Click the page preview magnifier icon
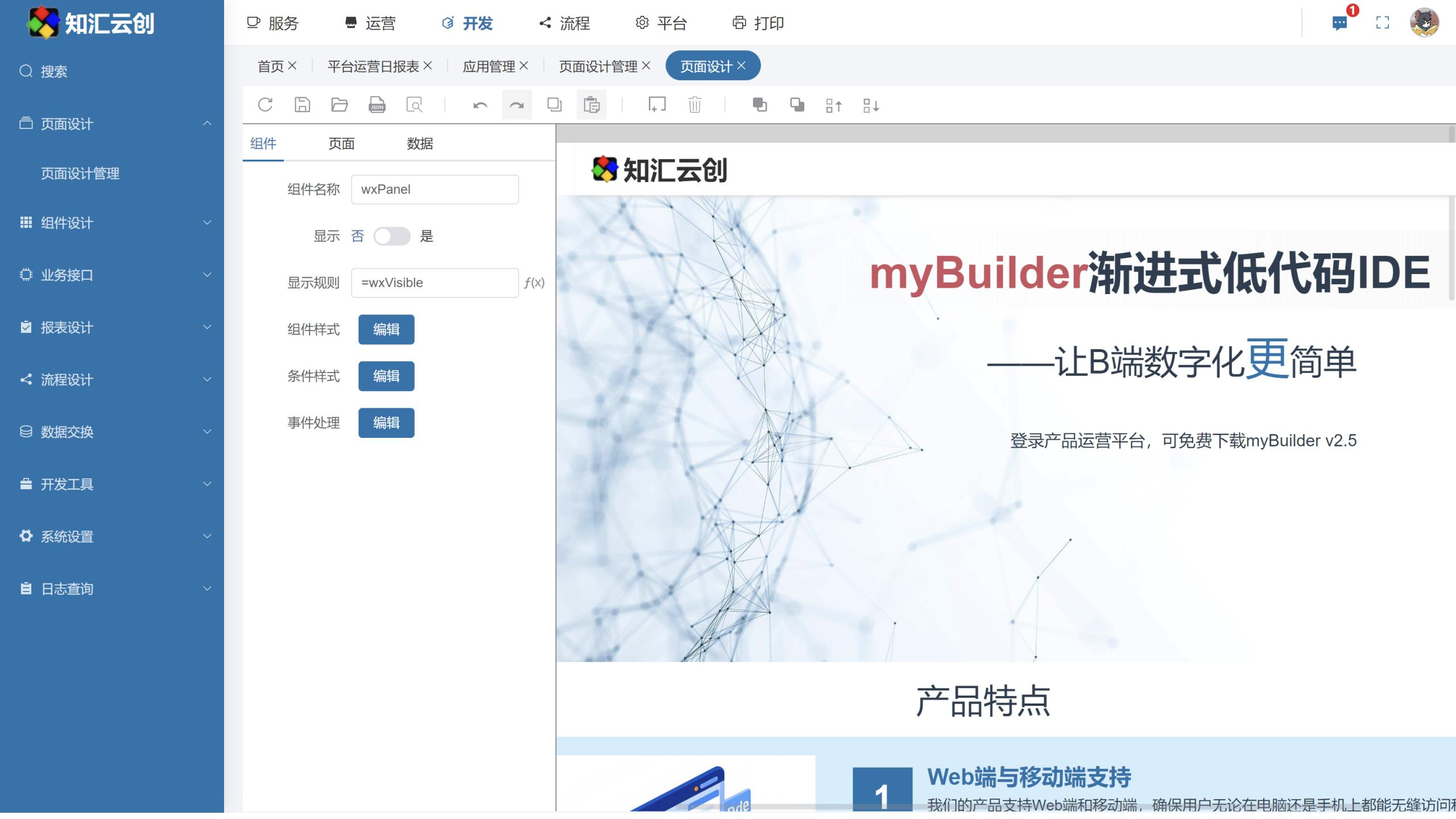 click(414, 105)
